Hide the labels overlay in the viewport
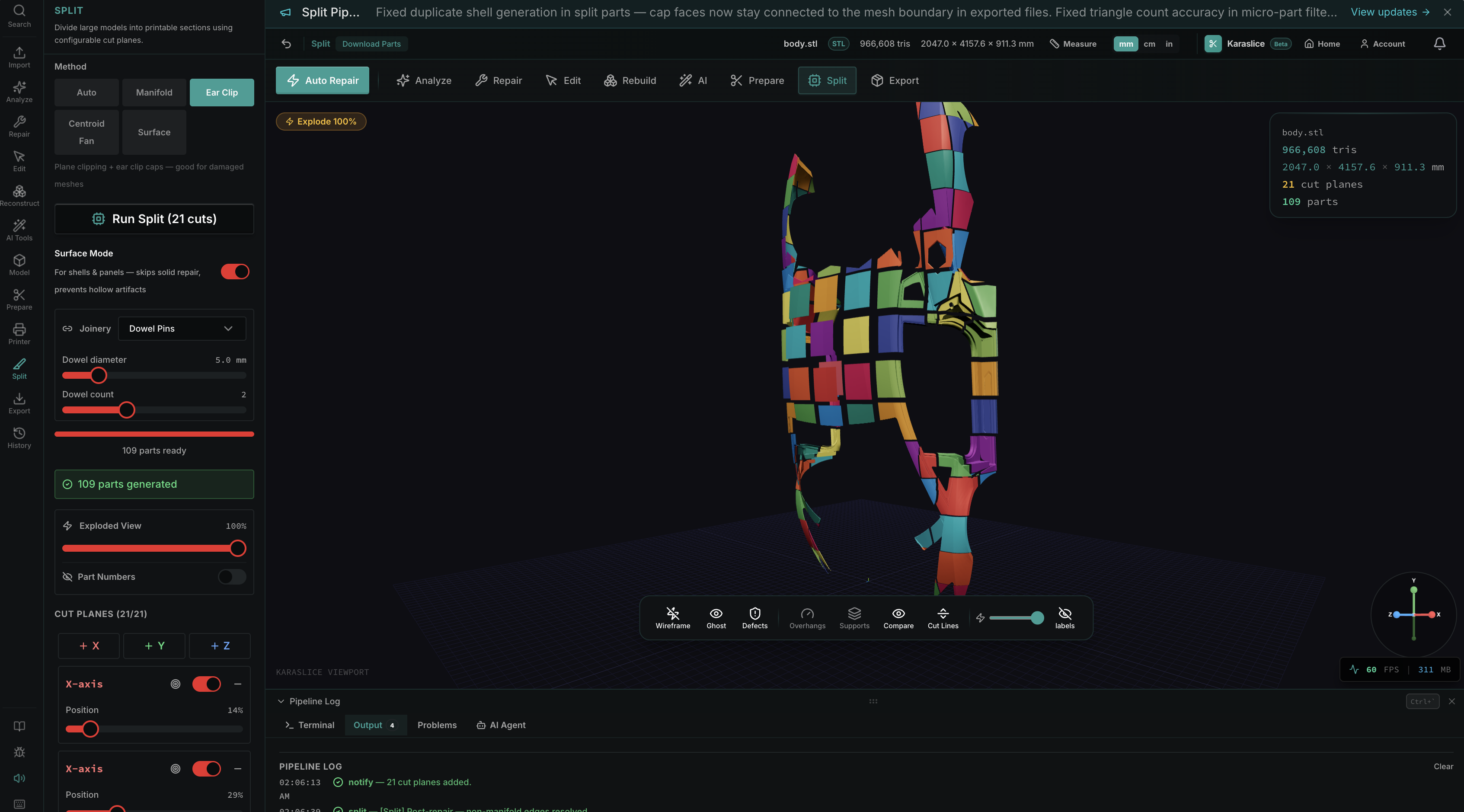 (x=1064, y=618)
